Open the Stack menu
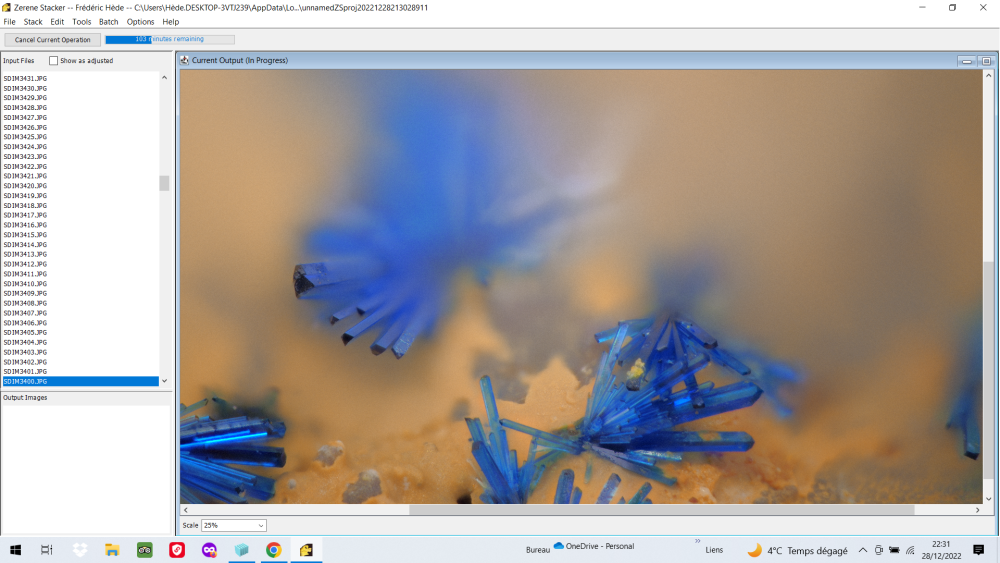The width and height of the screenshot is (1000, 563). (x=33, y=22)
